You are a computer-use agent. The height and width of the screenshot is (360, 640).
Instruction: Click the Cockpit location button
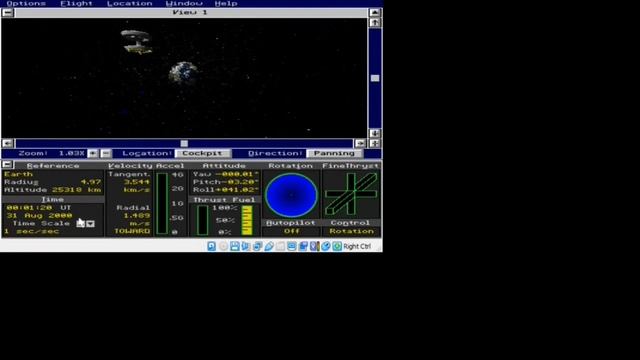pos(202,153)
